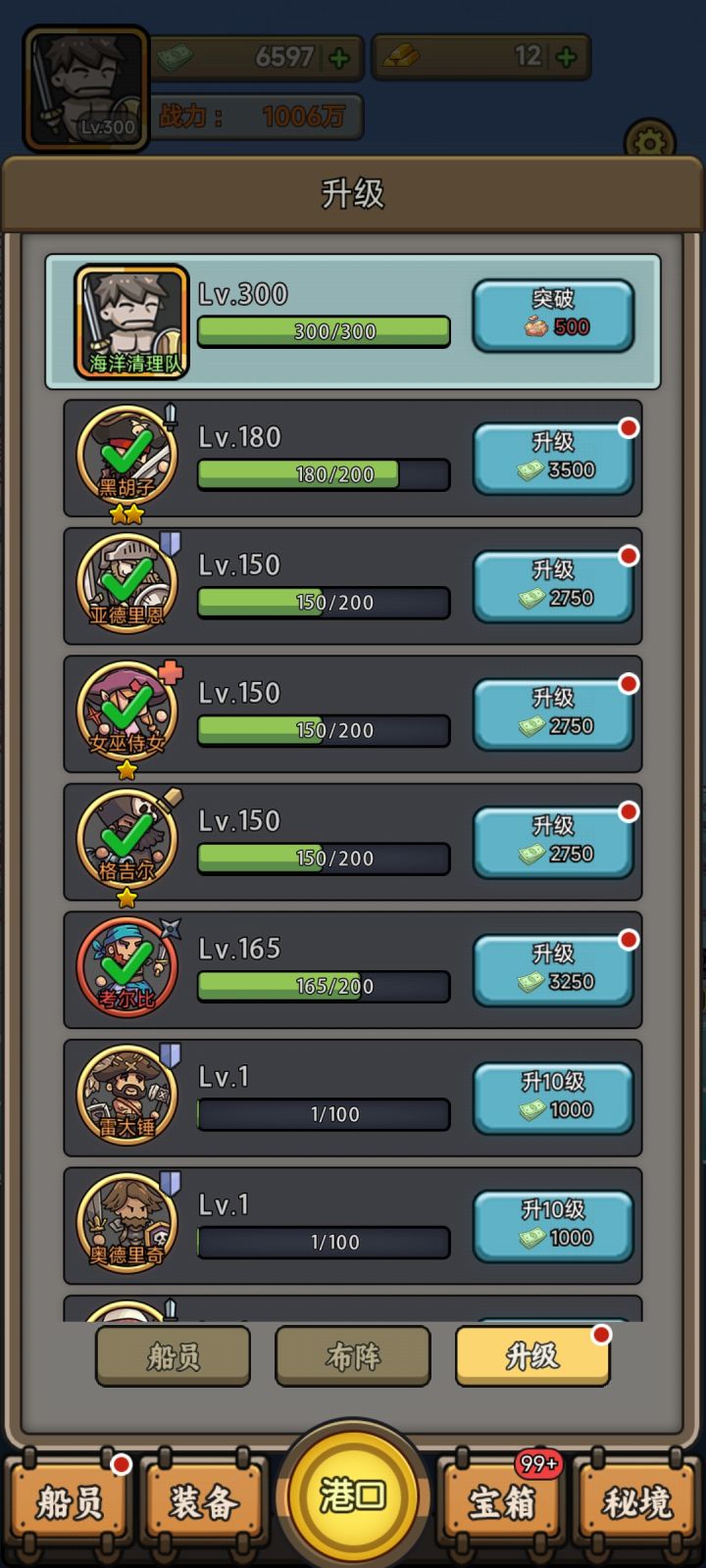Toggle 格吉尔 checkmark portrait
This screenshot has height=1568, width=706.
click(127, 839)
